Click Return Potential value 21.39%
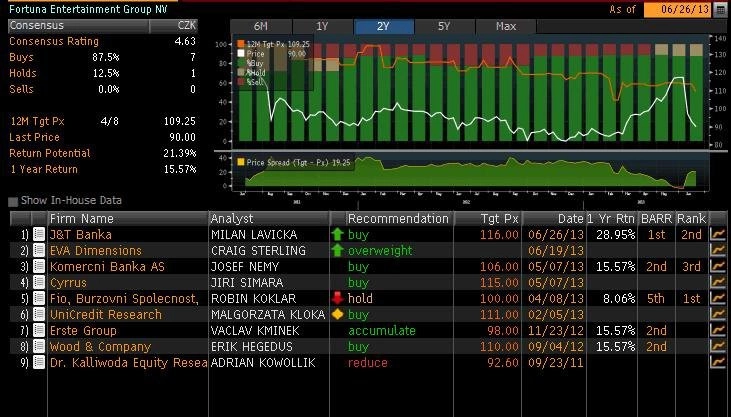This screenshot has width=731, height=417. (179, 153)
